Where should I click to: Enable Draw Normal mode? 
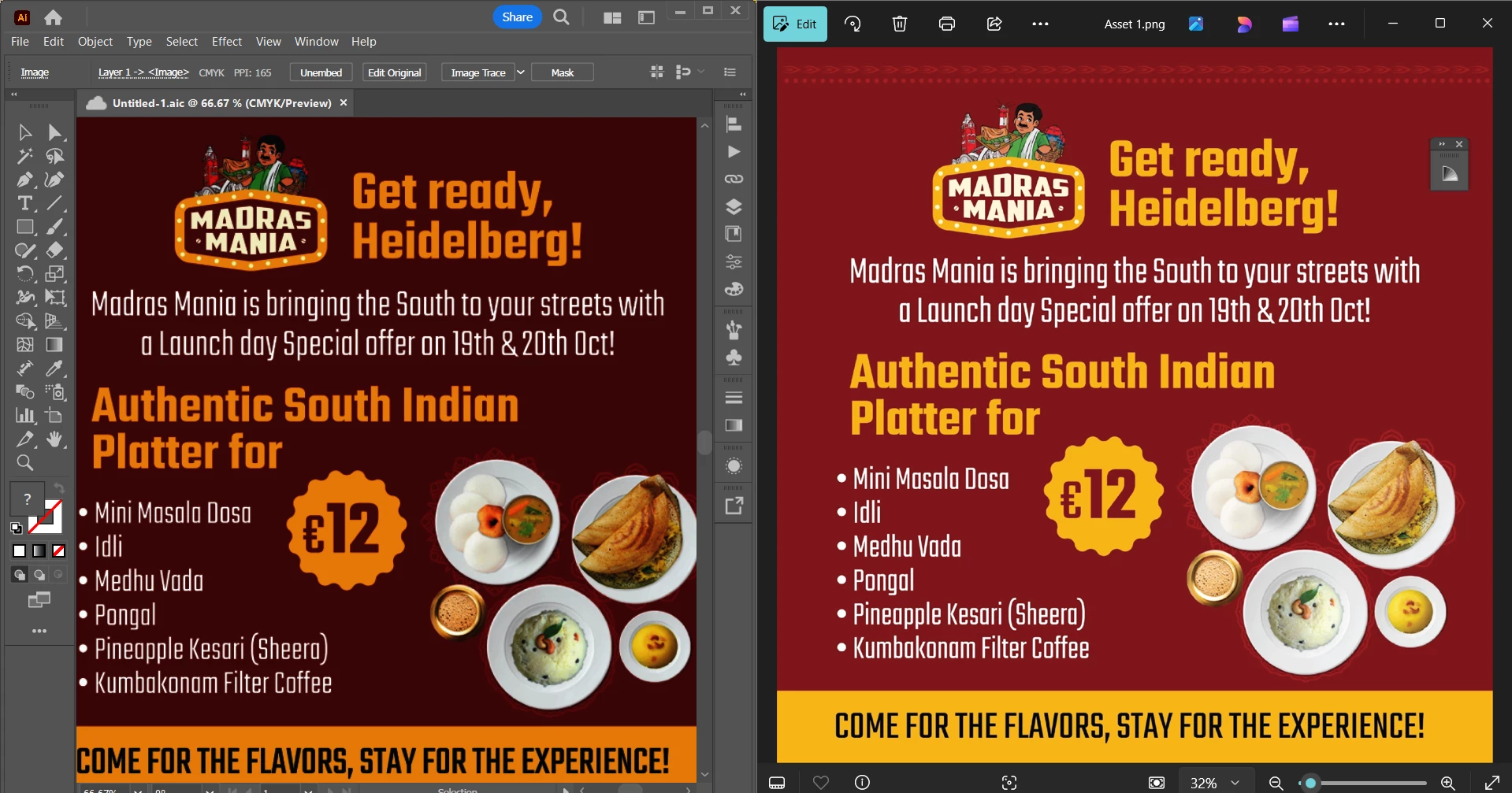[x=20, y=575]
